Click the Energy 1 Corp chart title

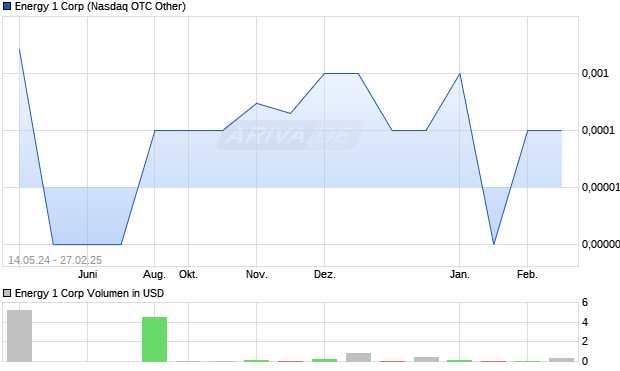(x=100, y=6)
